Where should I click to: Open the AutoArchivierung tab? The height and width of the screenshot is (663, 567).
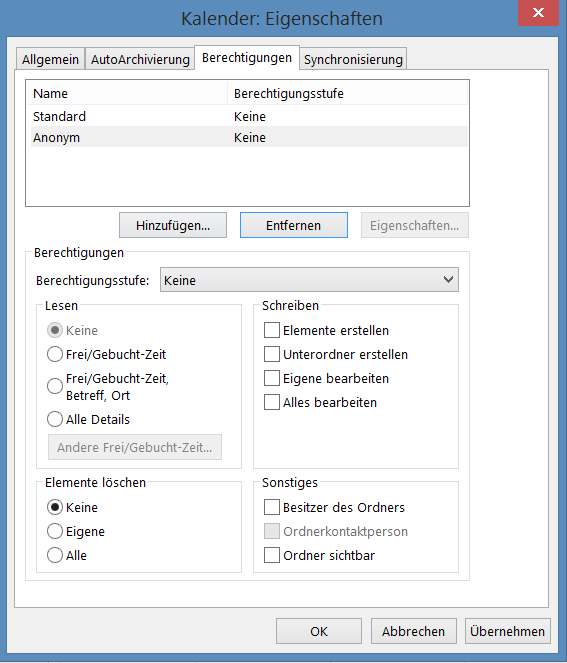(140, 59)
